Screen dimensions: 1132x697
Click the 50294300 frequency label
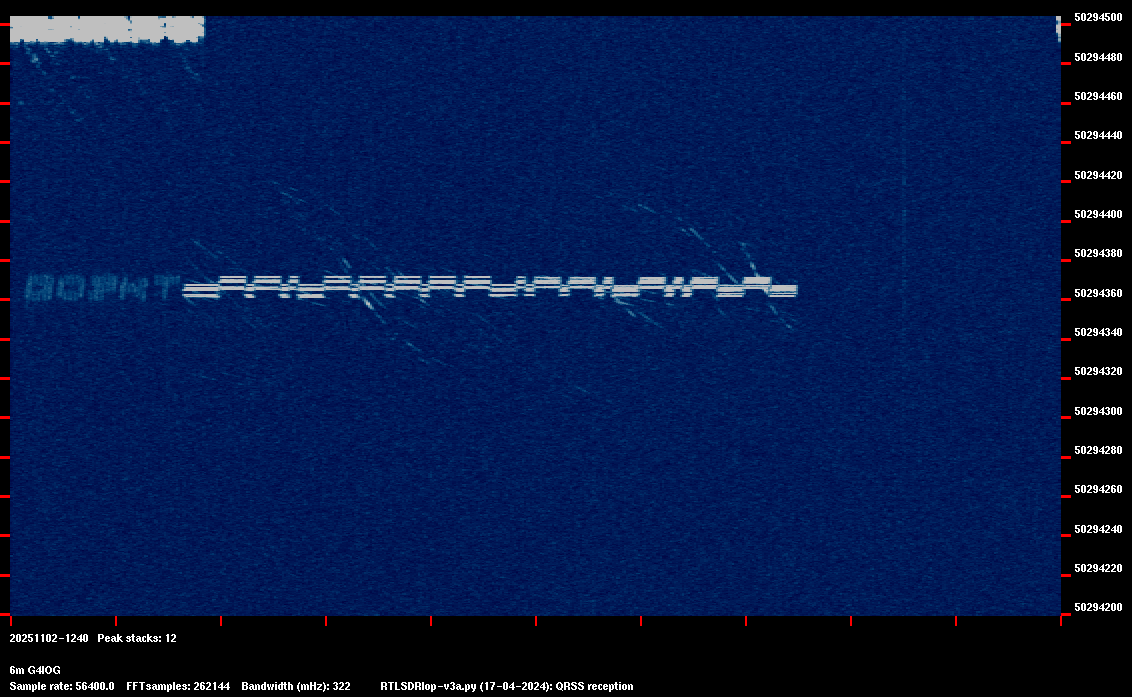(1098, 411)
